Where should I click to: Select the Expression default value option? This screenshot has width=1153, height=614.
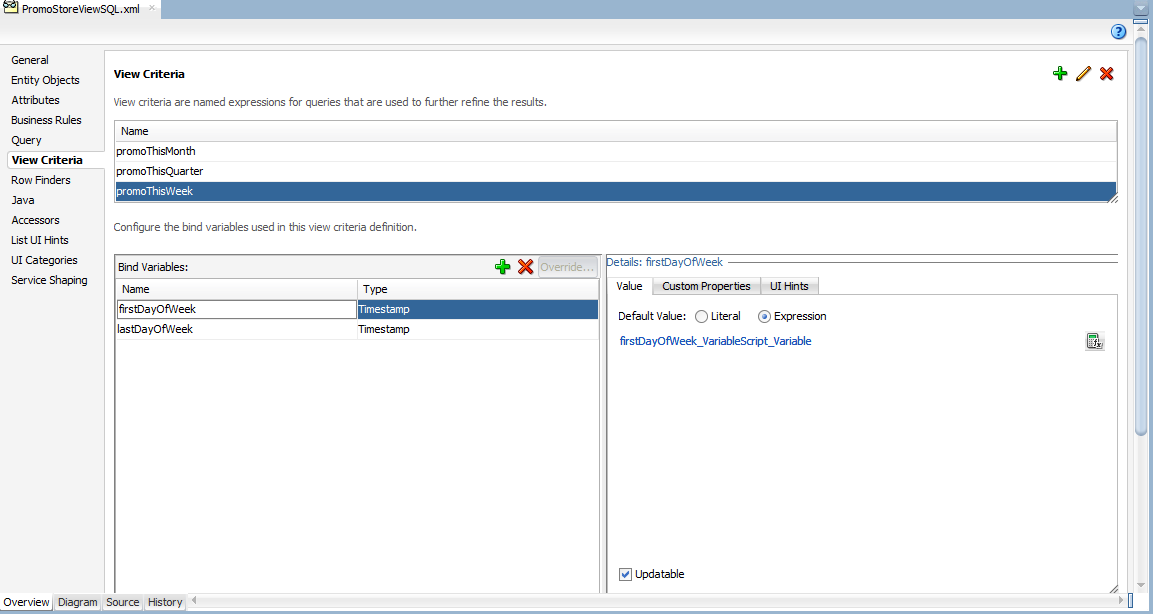click(765, 316)
